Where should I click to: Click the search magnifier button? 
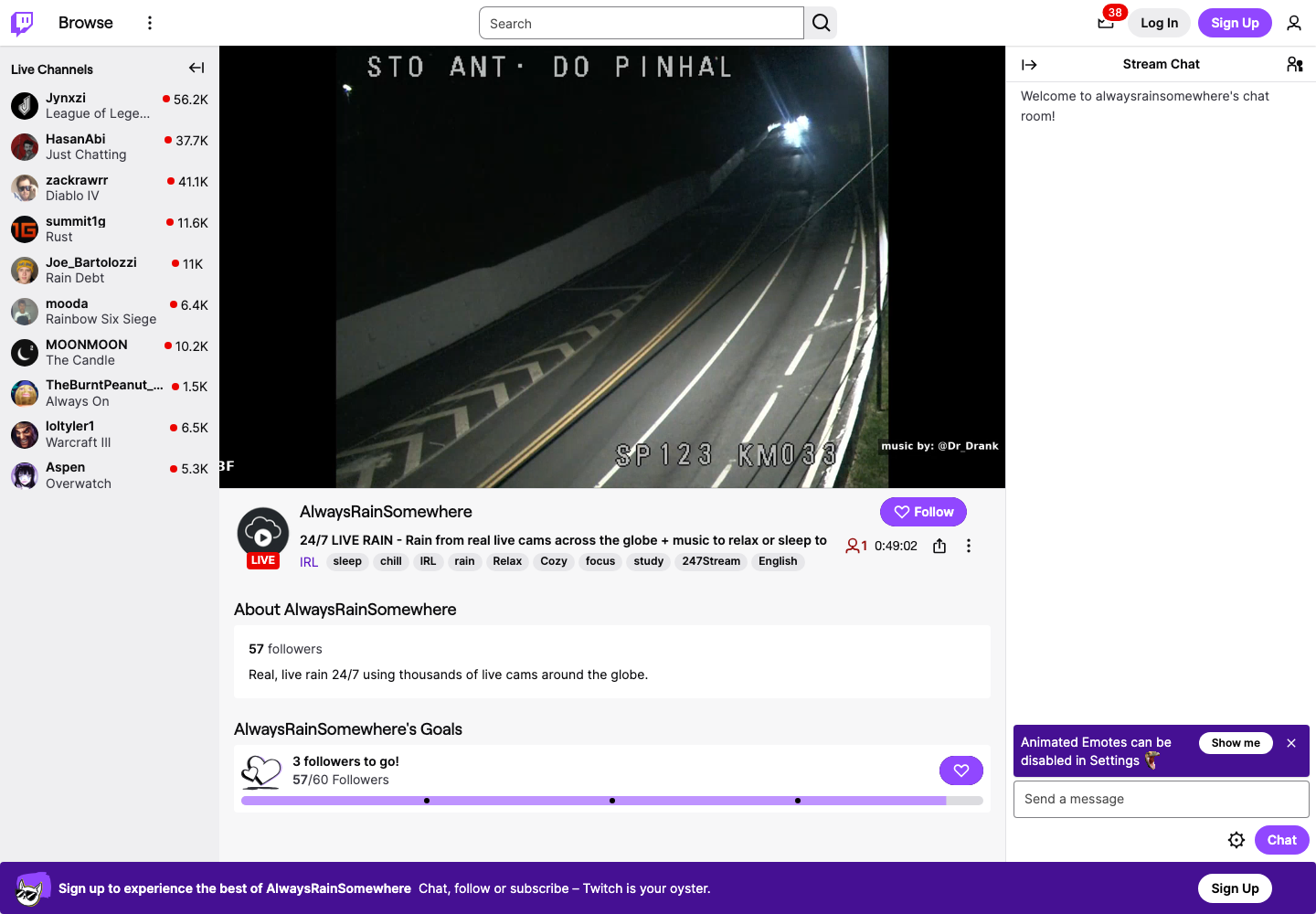[x=822, y=23]
